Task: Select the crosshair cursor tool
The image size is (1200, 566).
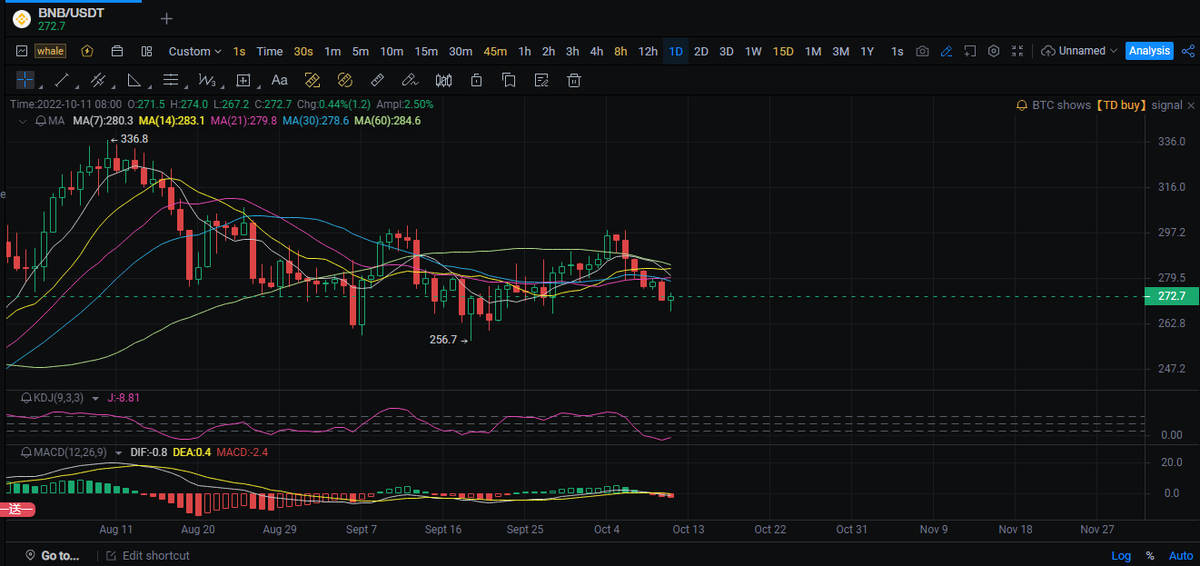Action: click(24, 80)
